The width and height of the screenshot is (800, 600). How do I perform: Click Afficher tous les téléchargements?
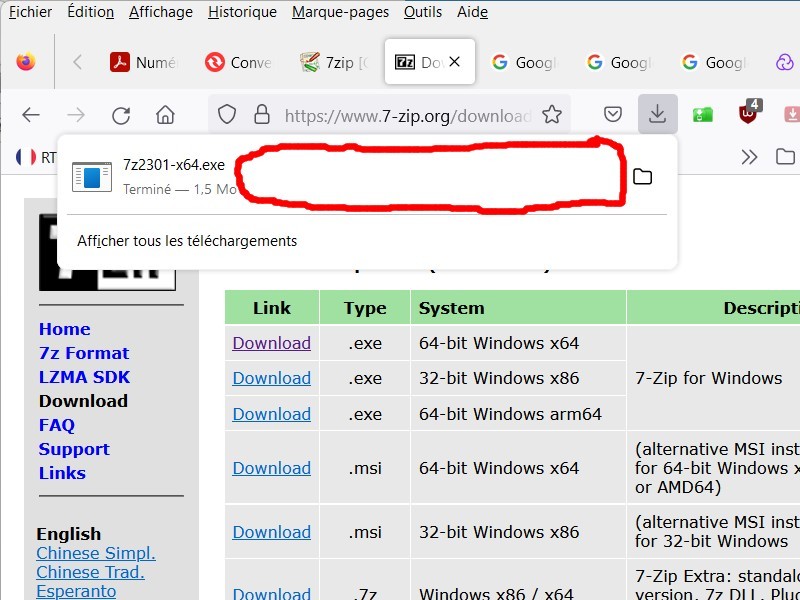tap(187, 241)
